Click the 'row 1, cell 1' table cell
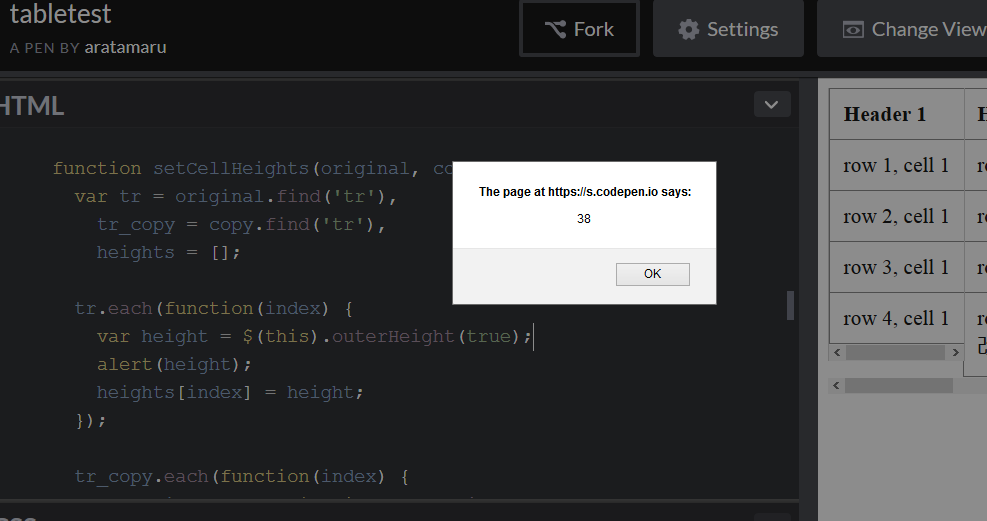The height and width of the screenshot is (521, 987). (896, 165)
